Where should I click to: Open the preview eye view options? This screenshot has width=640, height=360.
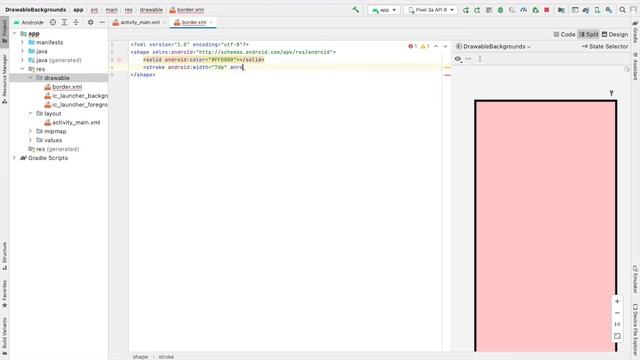(x=458, y=59)
